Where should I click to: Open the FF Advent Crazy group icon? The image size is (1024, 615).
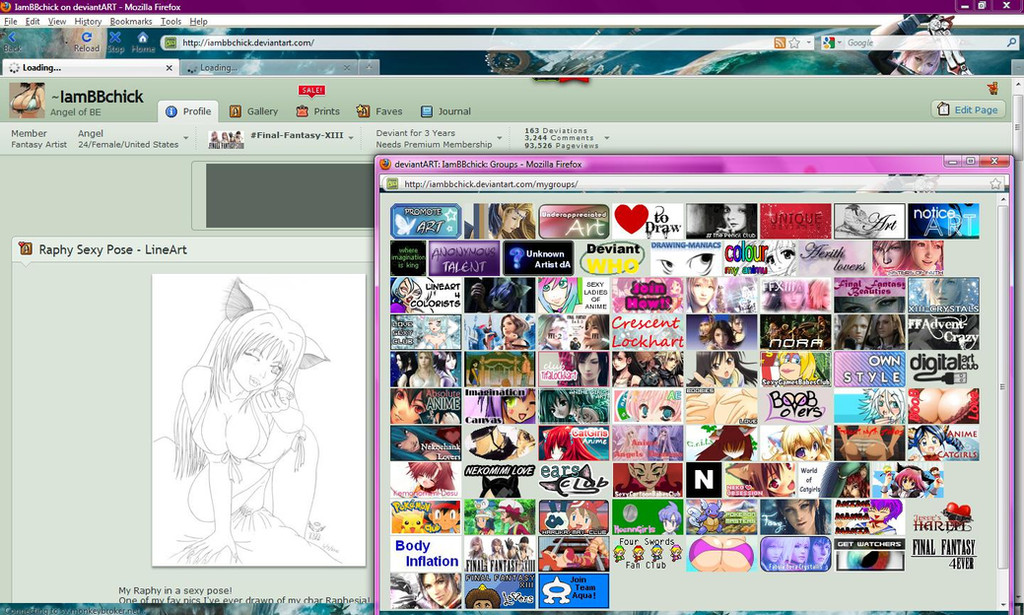[x=943, y=332]
